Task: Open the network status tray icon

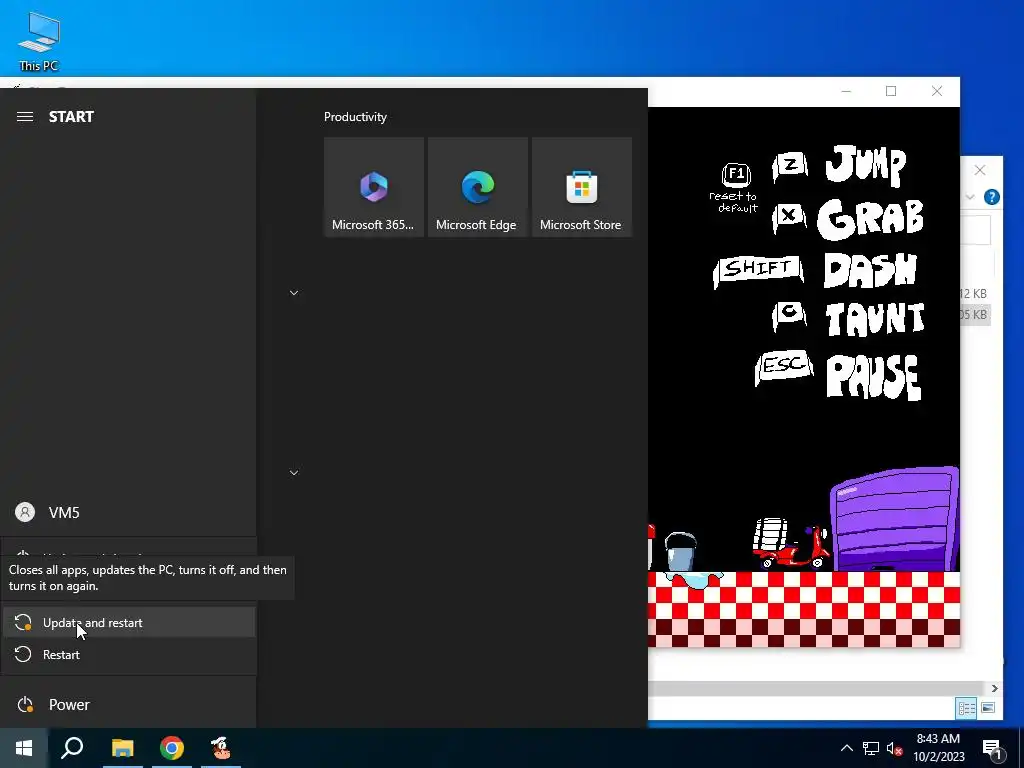Action: (x=871, y=748)
